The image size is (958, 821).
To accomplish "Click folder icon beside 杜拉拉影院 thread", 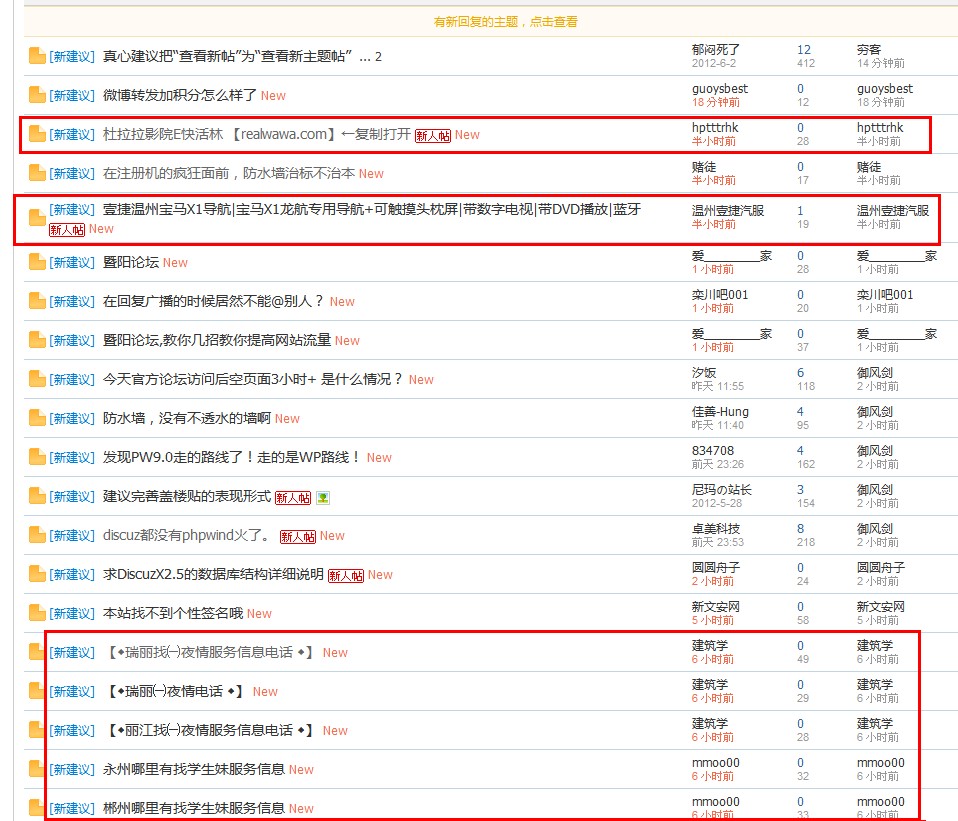I will [37, 134].
